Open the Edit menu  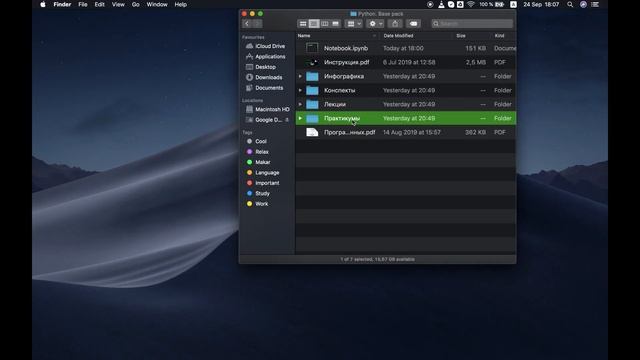(x=100, y=4)
